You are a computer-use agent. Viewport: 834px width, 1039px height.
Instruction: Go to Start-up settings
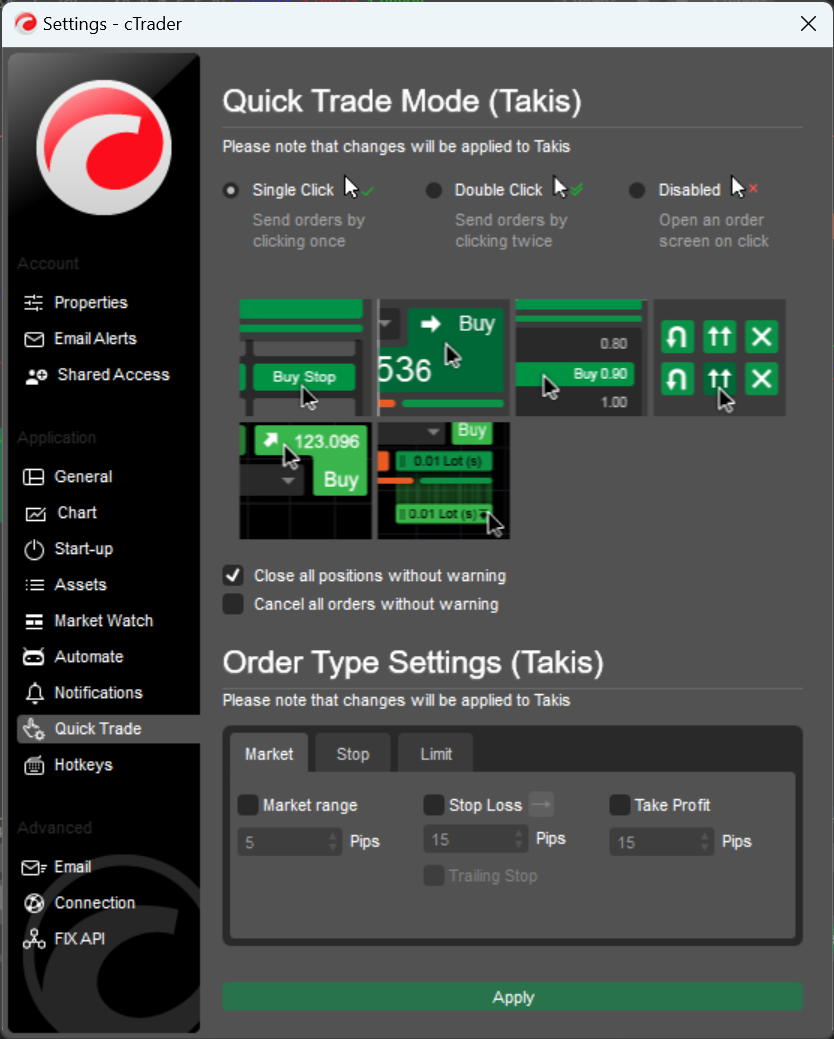(83, 549)
